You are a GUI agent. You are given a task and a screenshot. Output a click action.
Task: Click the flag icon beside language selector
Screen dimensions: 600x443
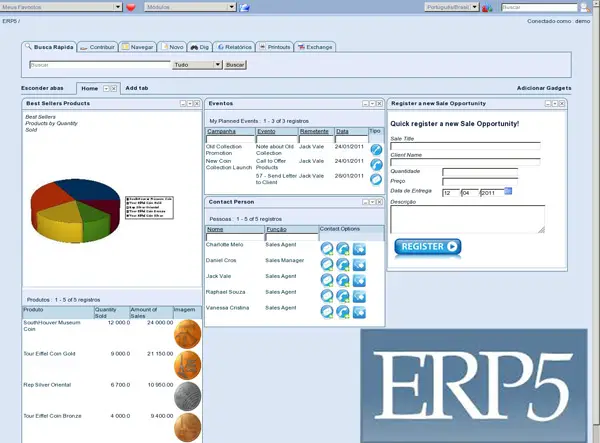coord(487,7)
